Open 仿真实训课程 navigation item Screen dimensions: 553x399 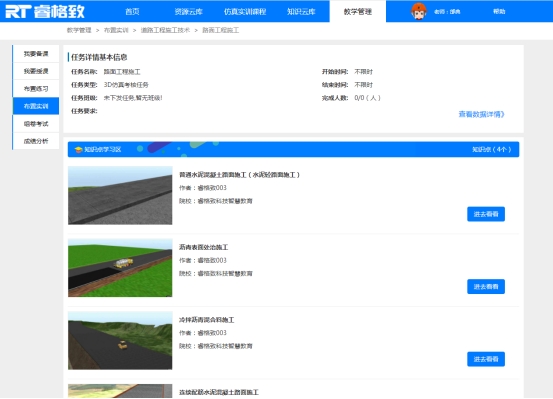point(245,12)
